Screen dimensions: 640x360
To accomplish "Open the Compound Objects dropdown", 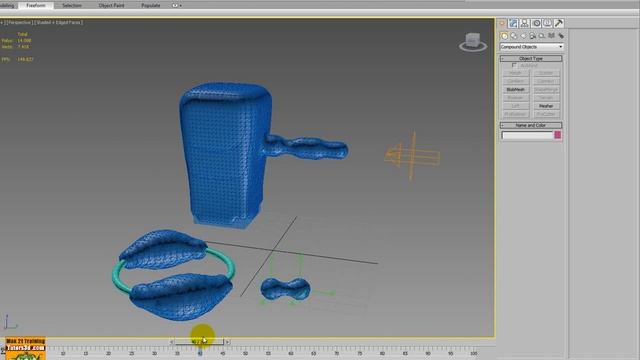I will [531, 47].
